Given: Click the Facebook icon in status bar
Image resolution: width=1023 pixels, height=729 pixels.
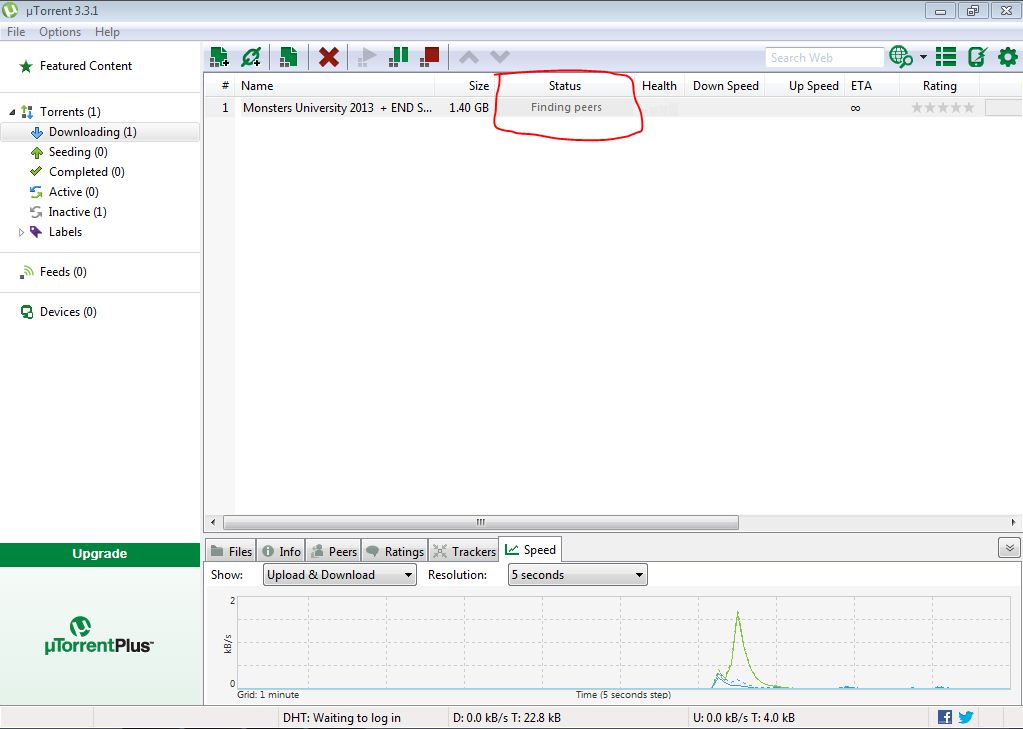Looking at the screenshot, I should click(x=944, y=717).
